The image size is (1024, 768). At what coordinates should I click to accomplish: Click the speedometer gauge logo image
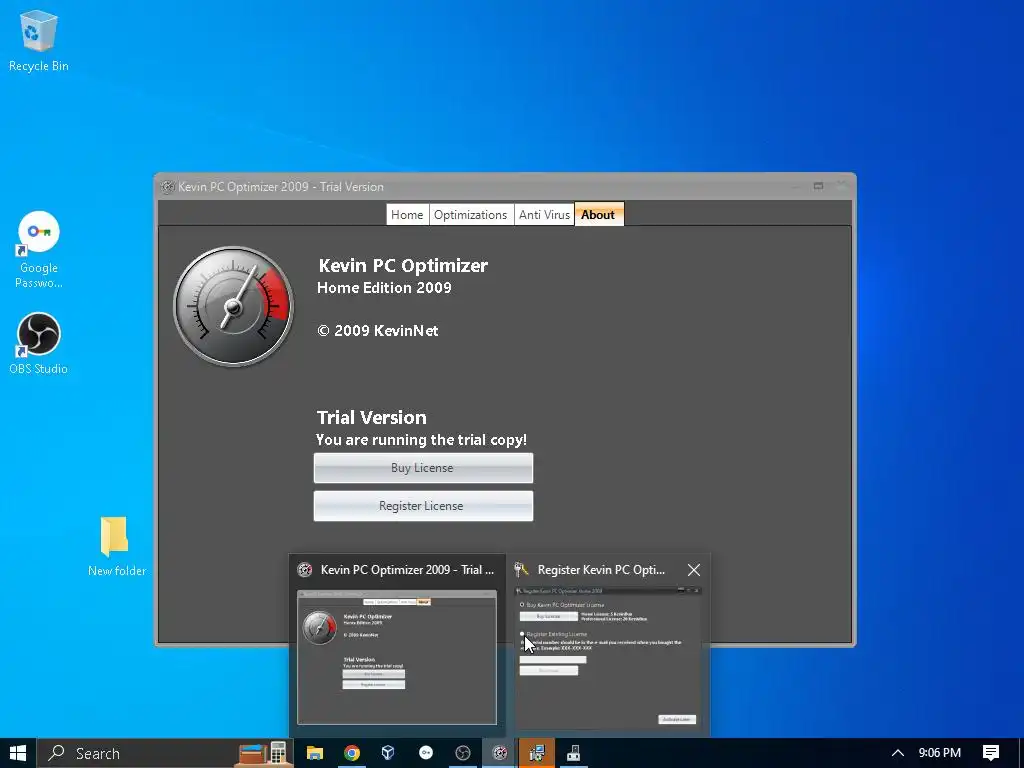[x=234, y=306]
